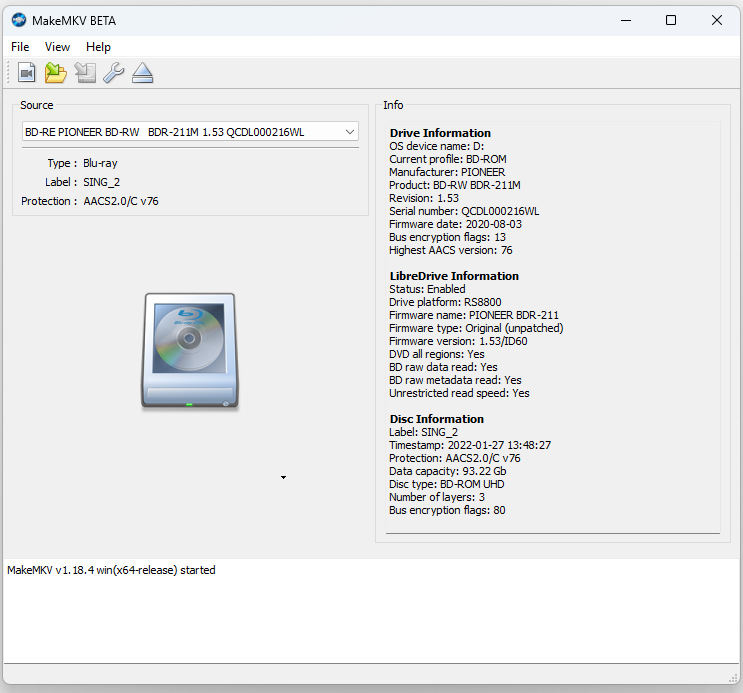Click 'Drive platform: RS8800' line

(x=445, y=302)
